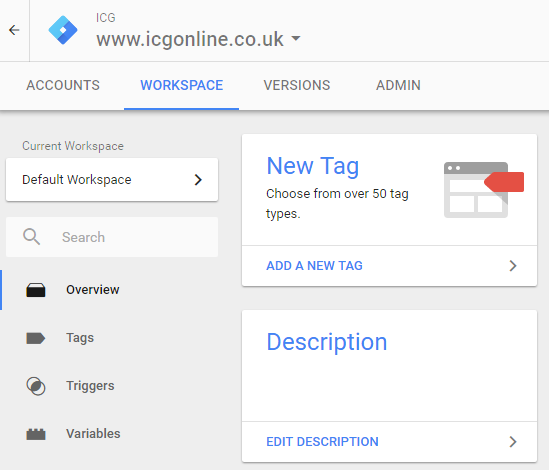
Task: Click the Google Tag Manager logo
Action: pos(63,30)
